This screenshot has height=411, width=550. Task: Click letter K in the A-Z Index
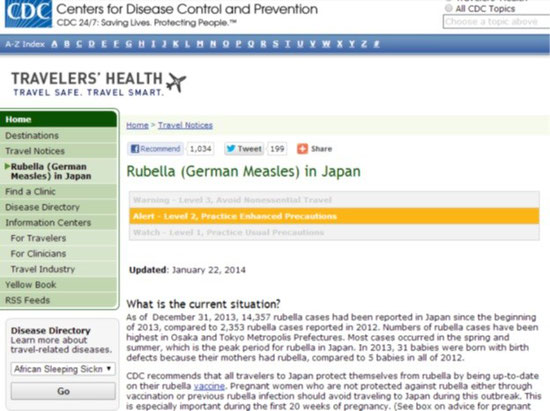coord(176,44)
